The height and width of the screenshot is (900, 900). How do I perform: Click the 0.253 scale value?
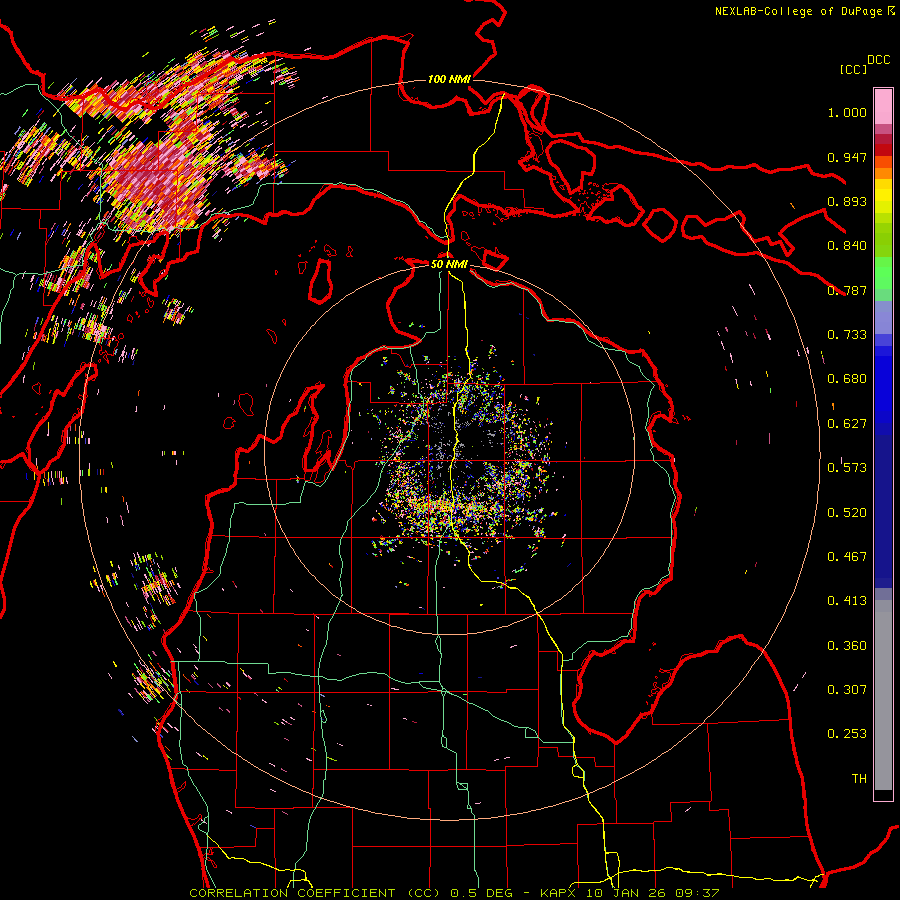pos(847,734)
